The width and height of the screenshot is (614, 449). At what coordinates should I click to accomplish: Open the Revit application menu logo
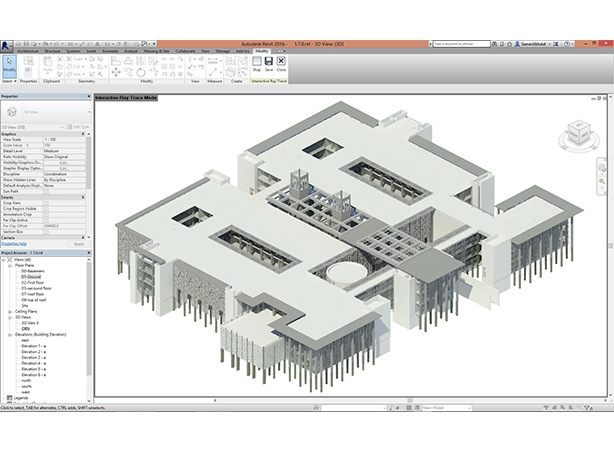pyautogui.click(x=7, y=45)
